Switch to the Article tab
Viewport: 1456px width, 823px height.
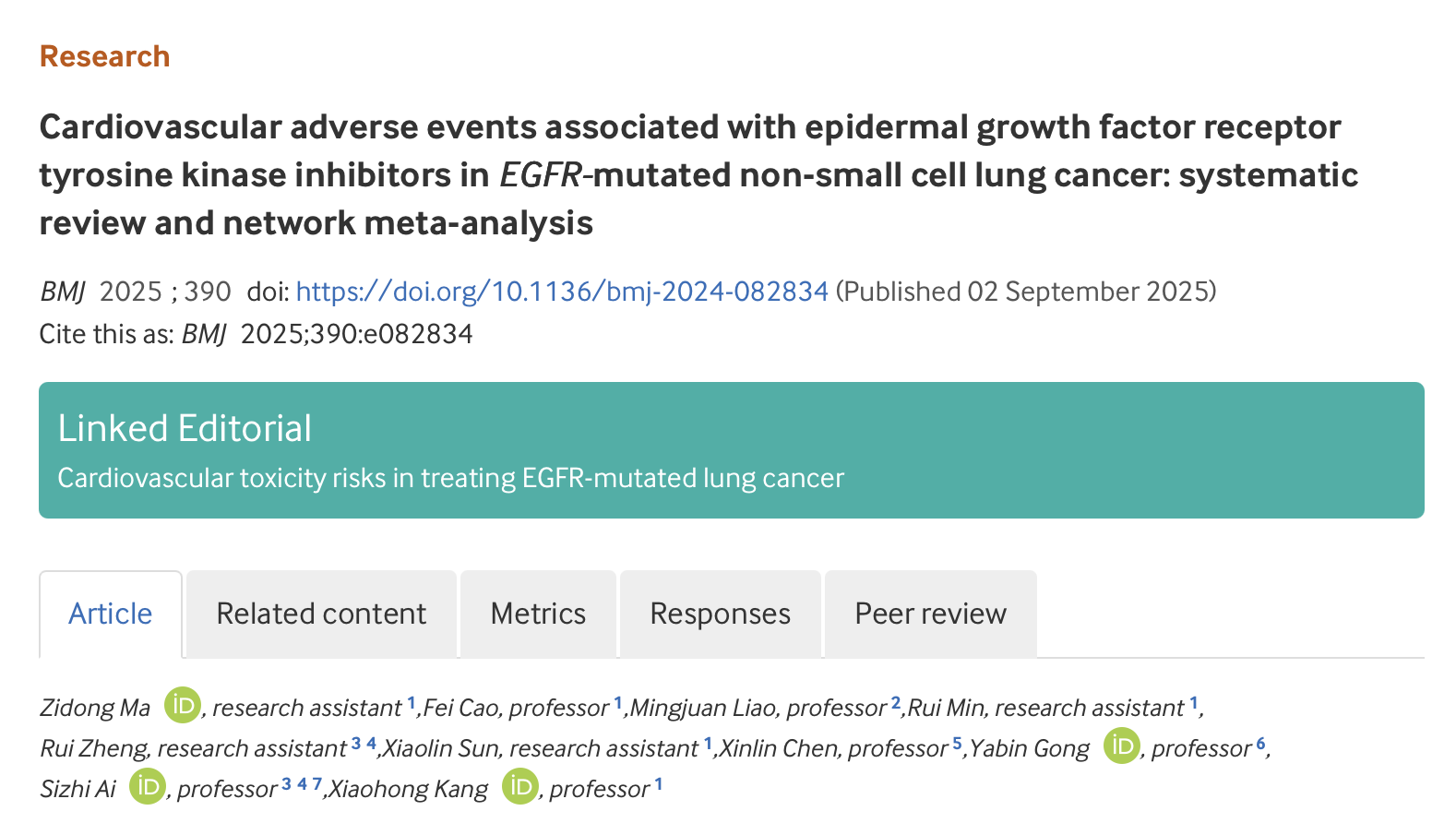pos(111,614)
